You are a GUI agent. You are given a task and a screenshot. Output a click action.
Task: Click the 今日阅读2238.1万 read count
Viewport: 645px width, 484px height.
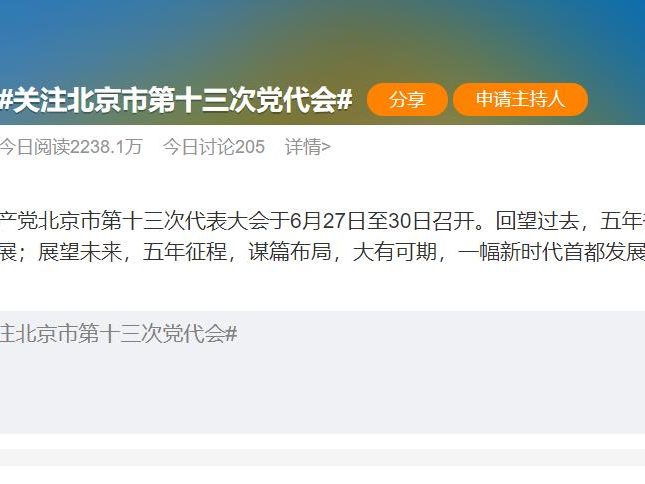click(71, 147)
